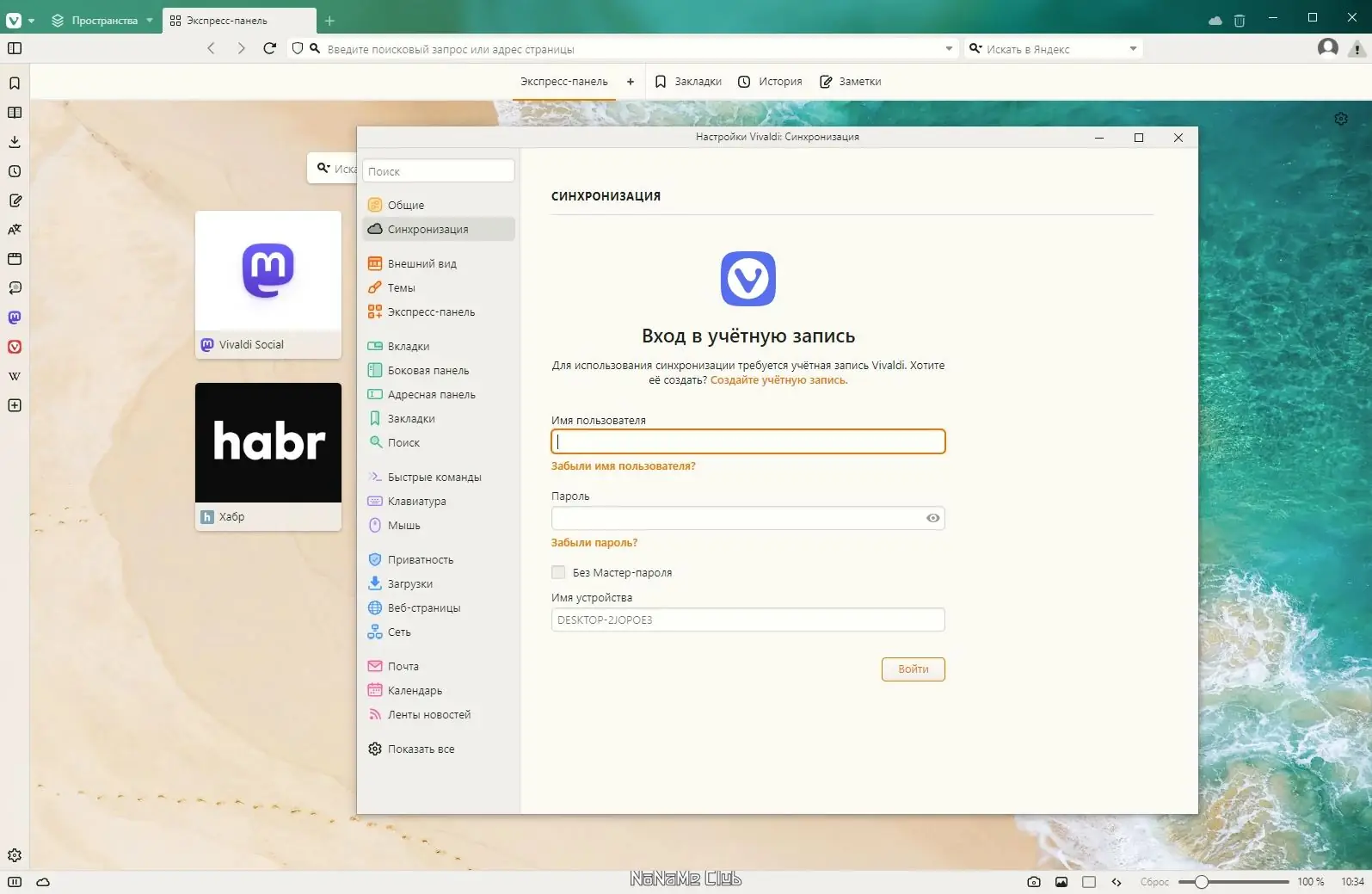The image size is (1372, 894).
Task: Toggle the panel button in the status bar
Action: click(15, 882)
